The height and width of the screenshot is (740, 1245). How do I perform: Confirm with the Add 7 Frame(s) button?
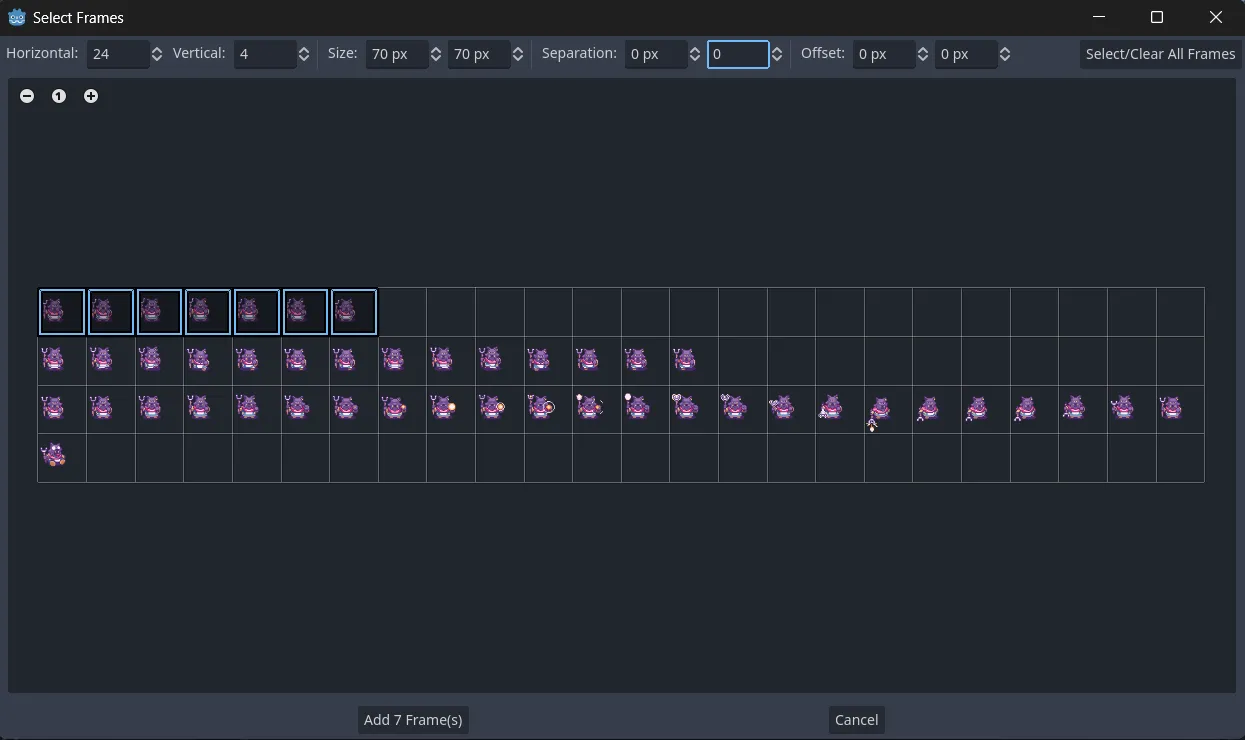pyautogui.click(x=413, y=720)
